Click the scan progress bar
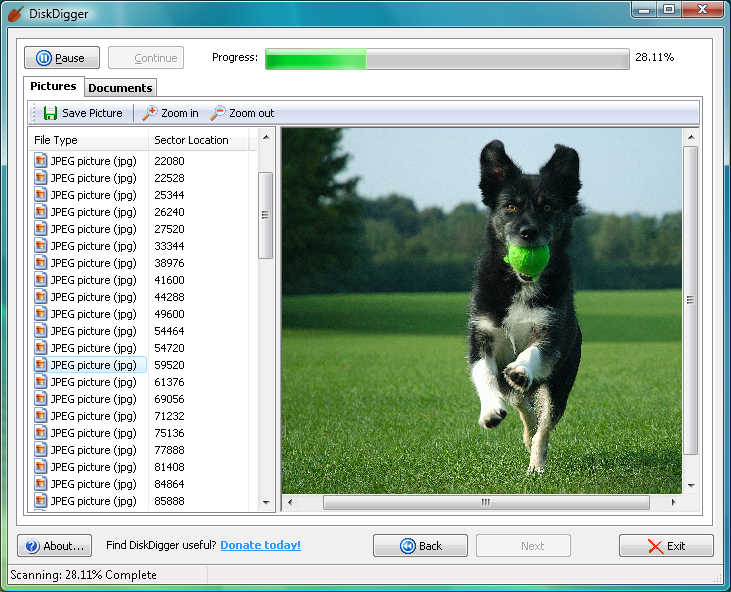 (x=447, y=59)
